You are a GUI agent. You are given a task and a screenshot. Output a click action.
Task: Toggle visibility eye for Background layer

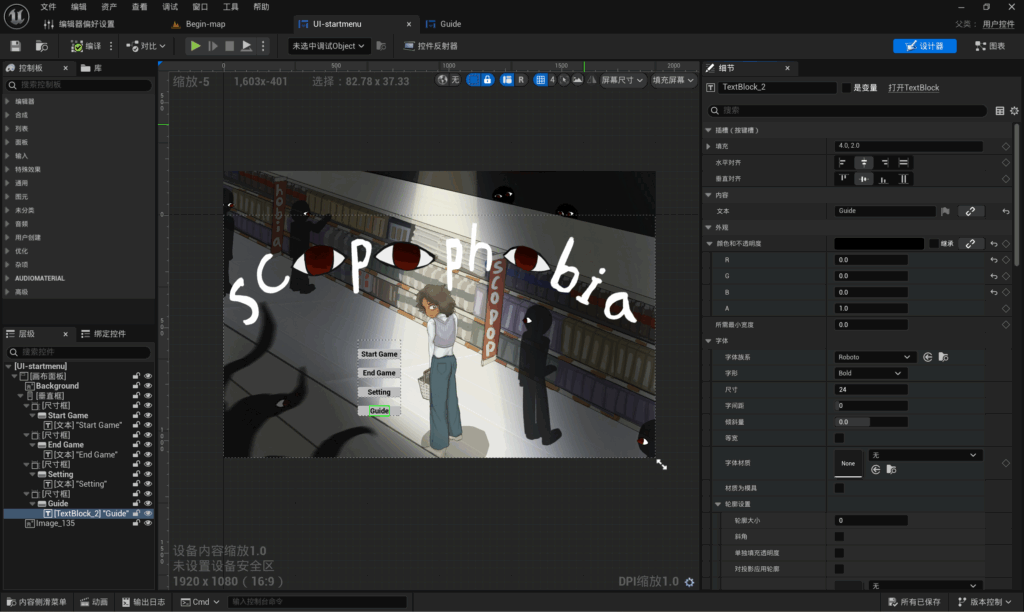148,386
